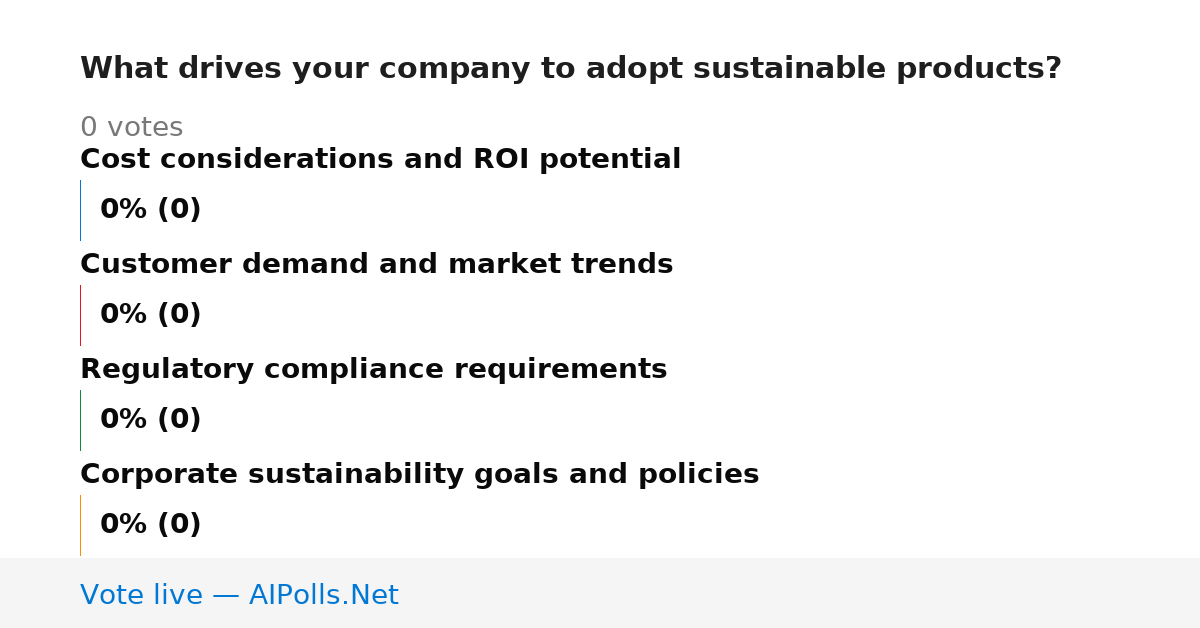Screen dimensions: 1200x628
Task: Click 0% (0) result for Regulatory compliance
Action: pos(150,420)
